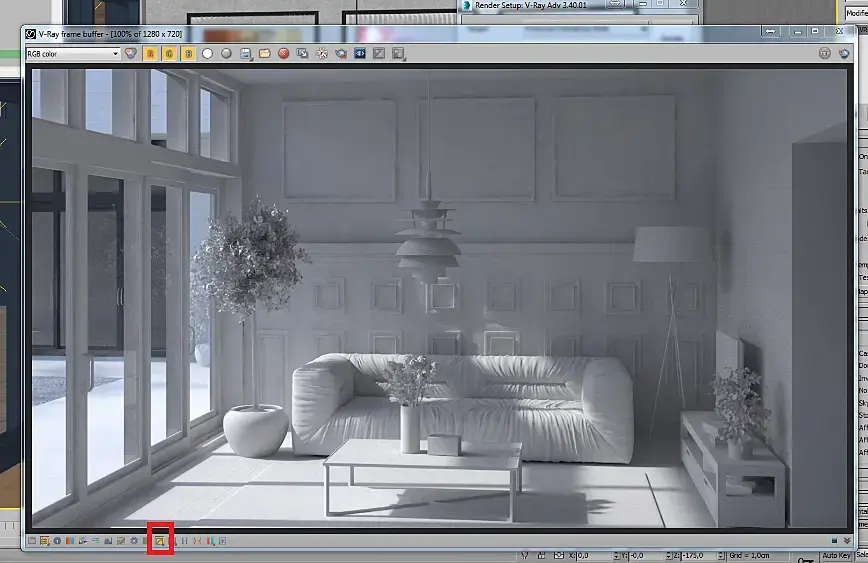
Task: Toggle absolute transform mode icon beside X field
Action: click(x=559, y=555)
